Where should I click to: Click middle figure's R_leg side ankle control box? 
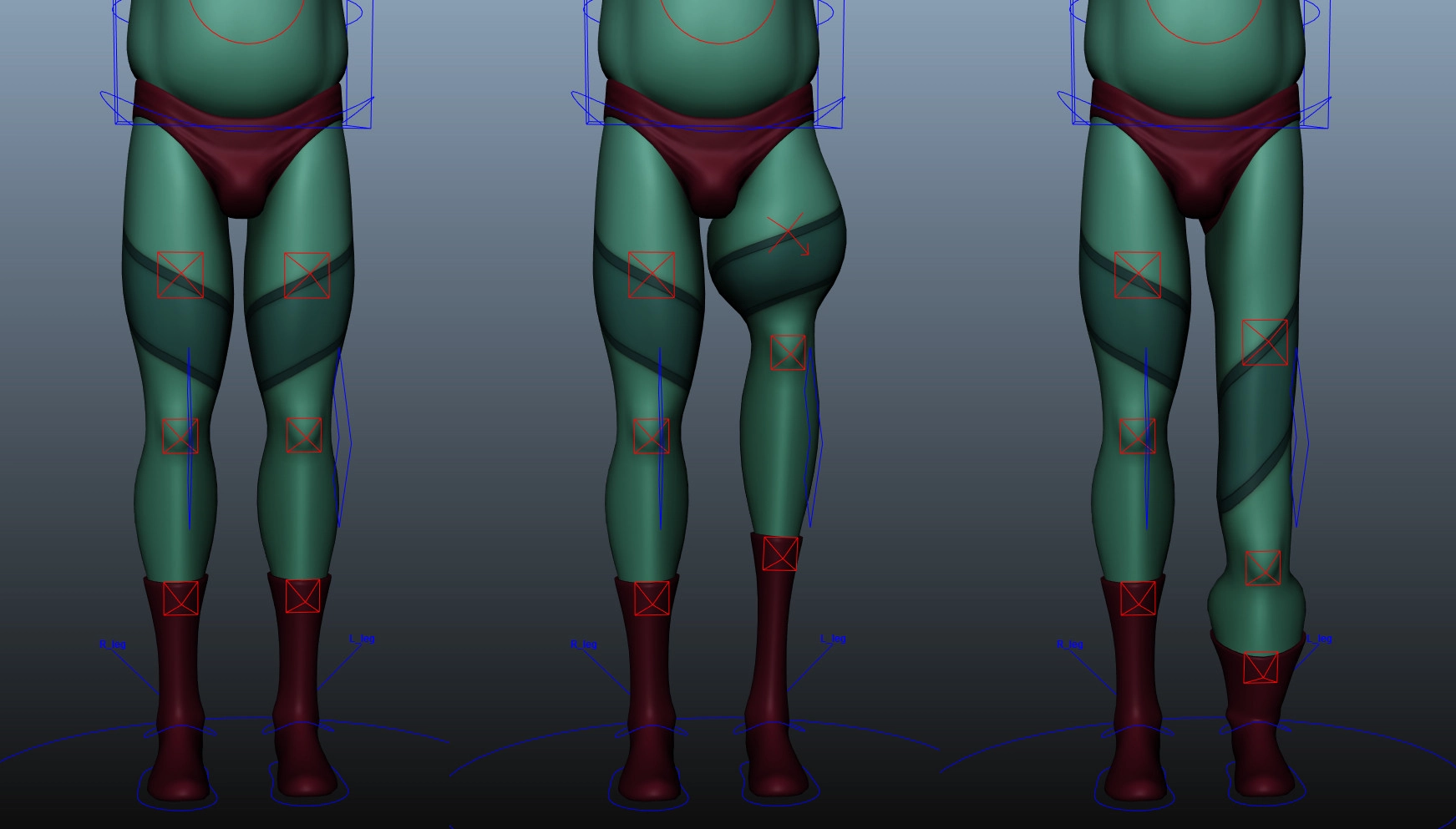pos(652,599)
